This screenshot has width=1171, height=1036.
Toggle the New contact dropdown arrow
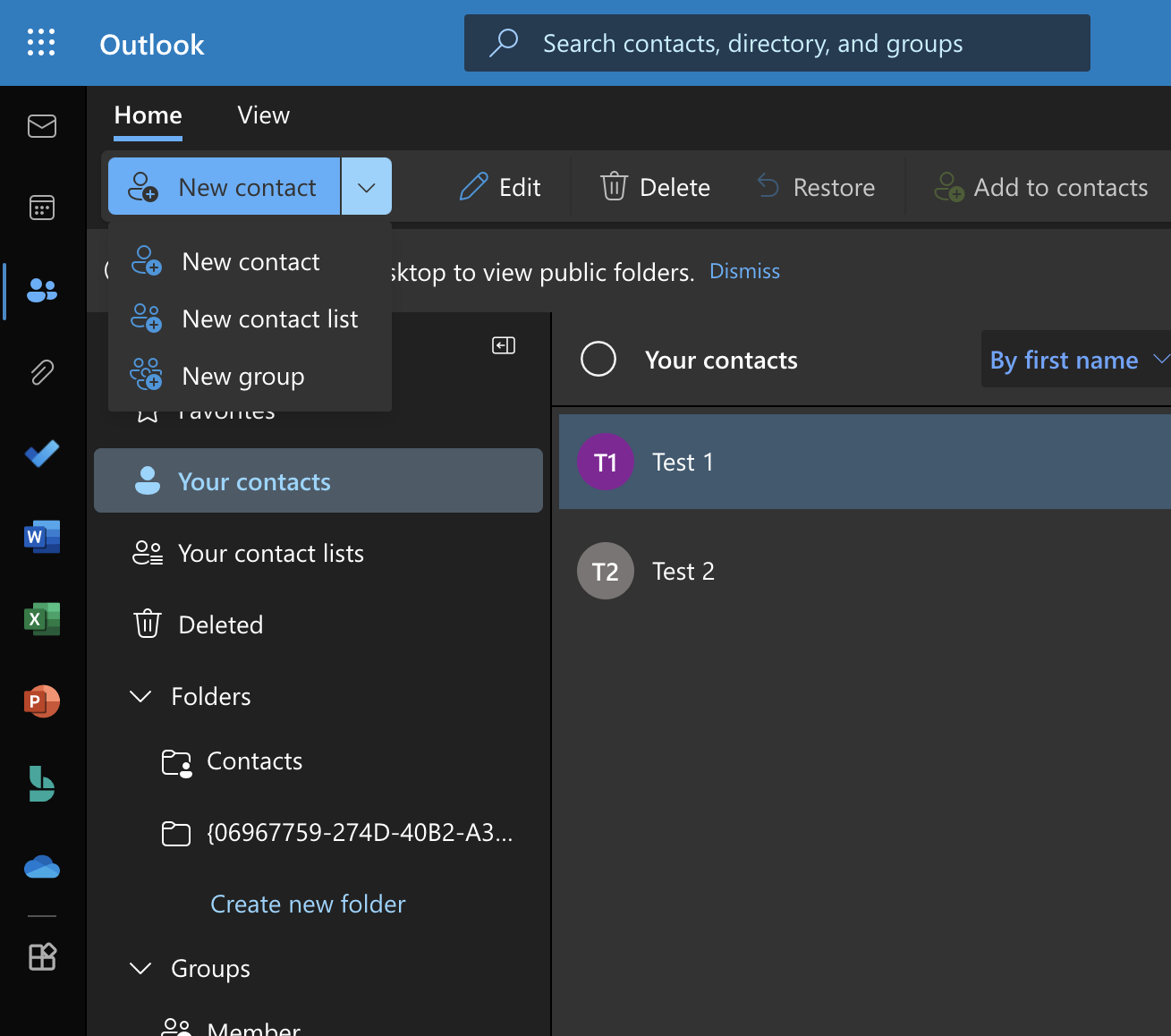pos(367,186)
